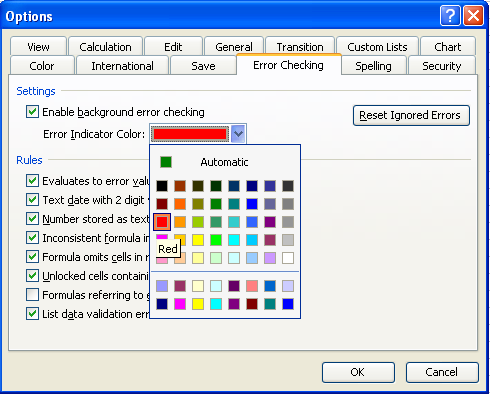Pick the Blue swatch ending bottom row
The image size is (490, 394).
[x=288, y=304]
